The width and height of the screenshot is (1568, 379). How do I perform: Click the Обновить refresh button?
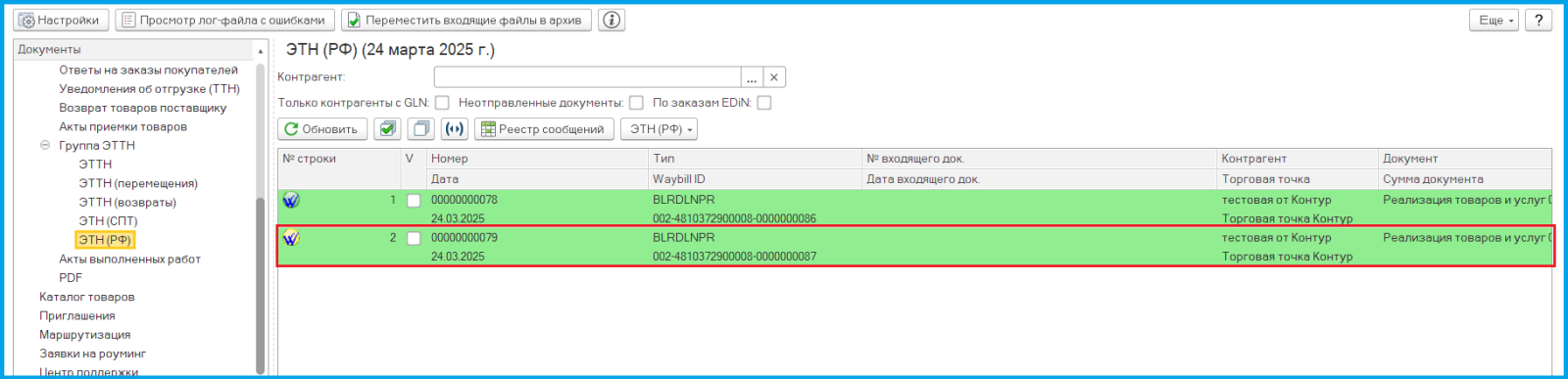click(x=322, y=129)
